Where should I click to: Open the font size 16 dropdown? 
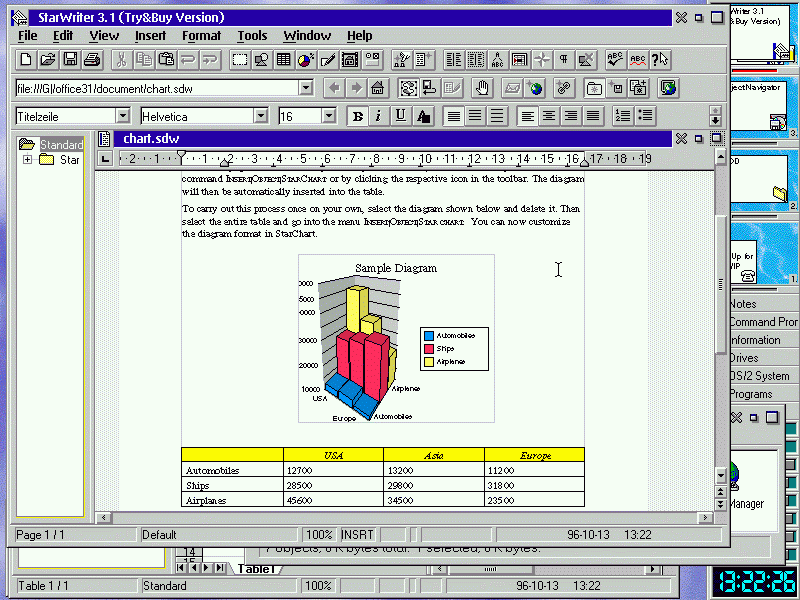click(329, 116)
